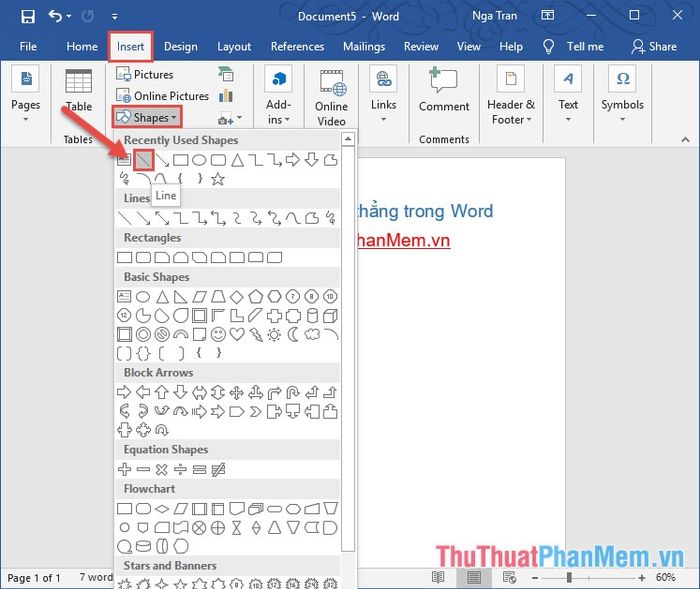Open the Review tab

pos(421,46)
